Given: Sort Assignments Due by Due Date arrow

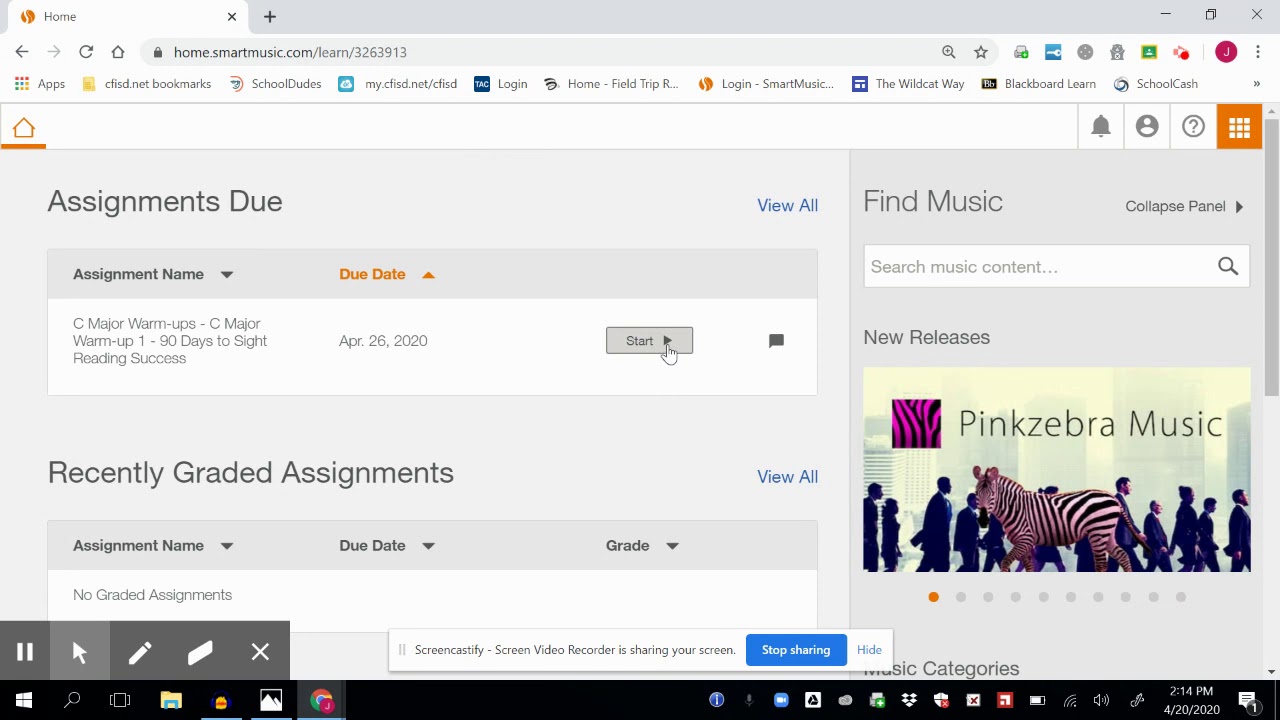Looking at the screenshot, I should click(x=428, y=274).
